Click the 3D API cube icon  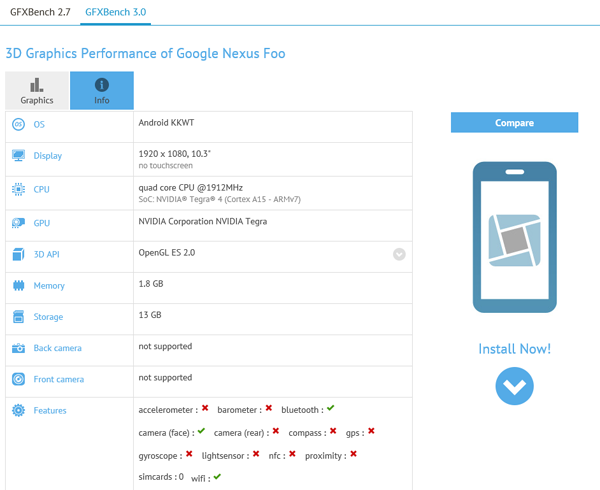(18, 254)
